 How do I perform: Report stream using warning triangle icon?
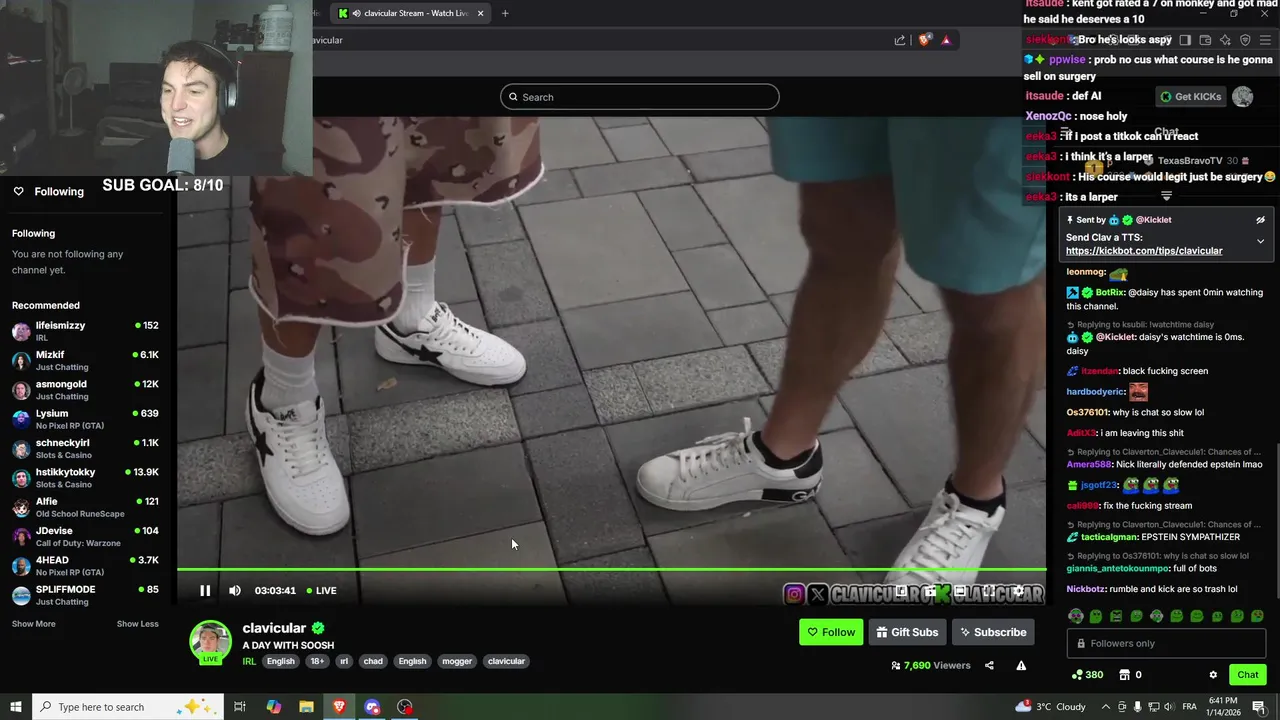[1021, 666]
